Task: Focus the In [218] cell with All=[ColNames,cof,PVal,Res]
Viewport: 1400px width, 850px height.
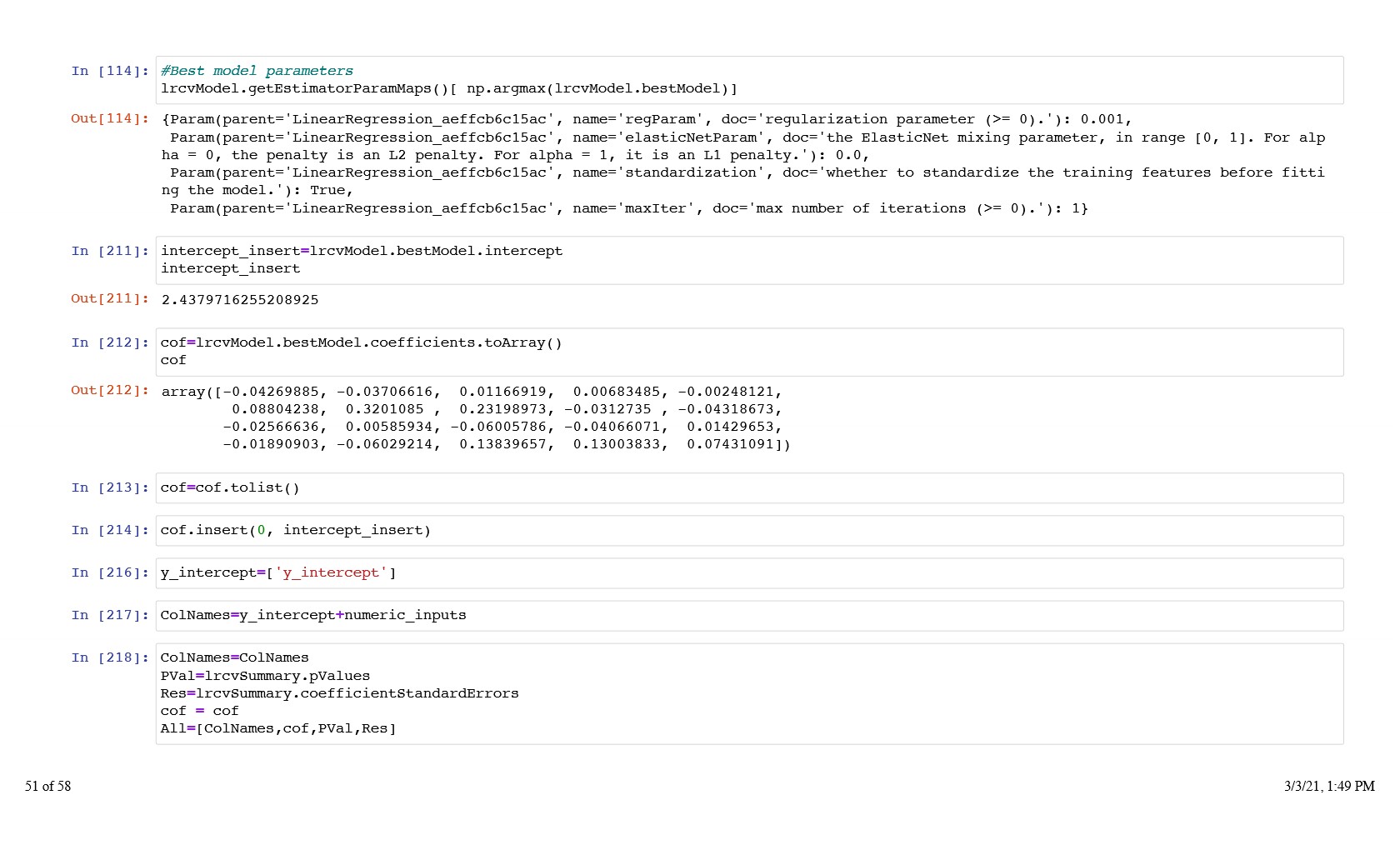Action: (x=748, y=693)
